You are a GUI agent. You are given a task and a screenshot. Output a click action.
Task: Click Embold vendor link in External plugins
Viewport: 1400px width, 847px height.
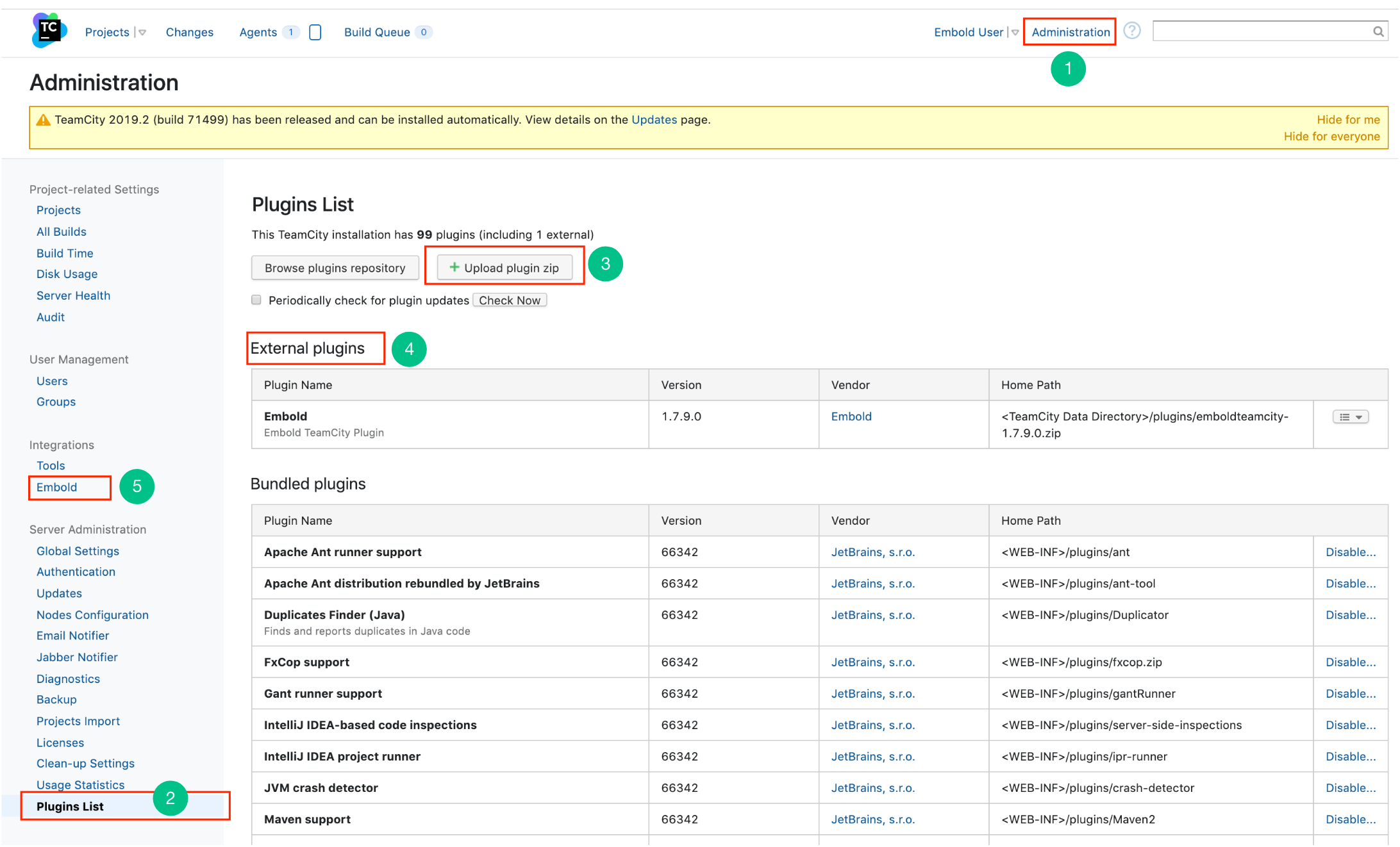851,416
